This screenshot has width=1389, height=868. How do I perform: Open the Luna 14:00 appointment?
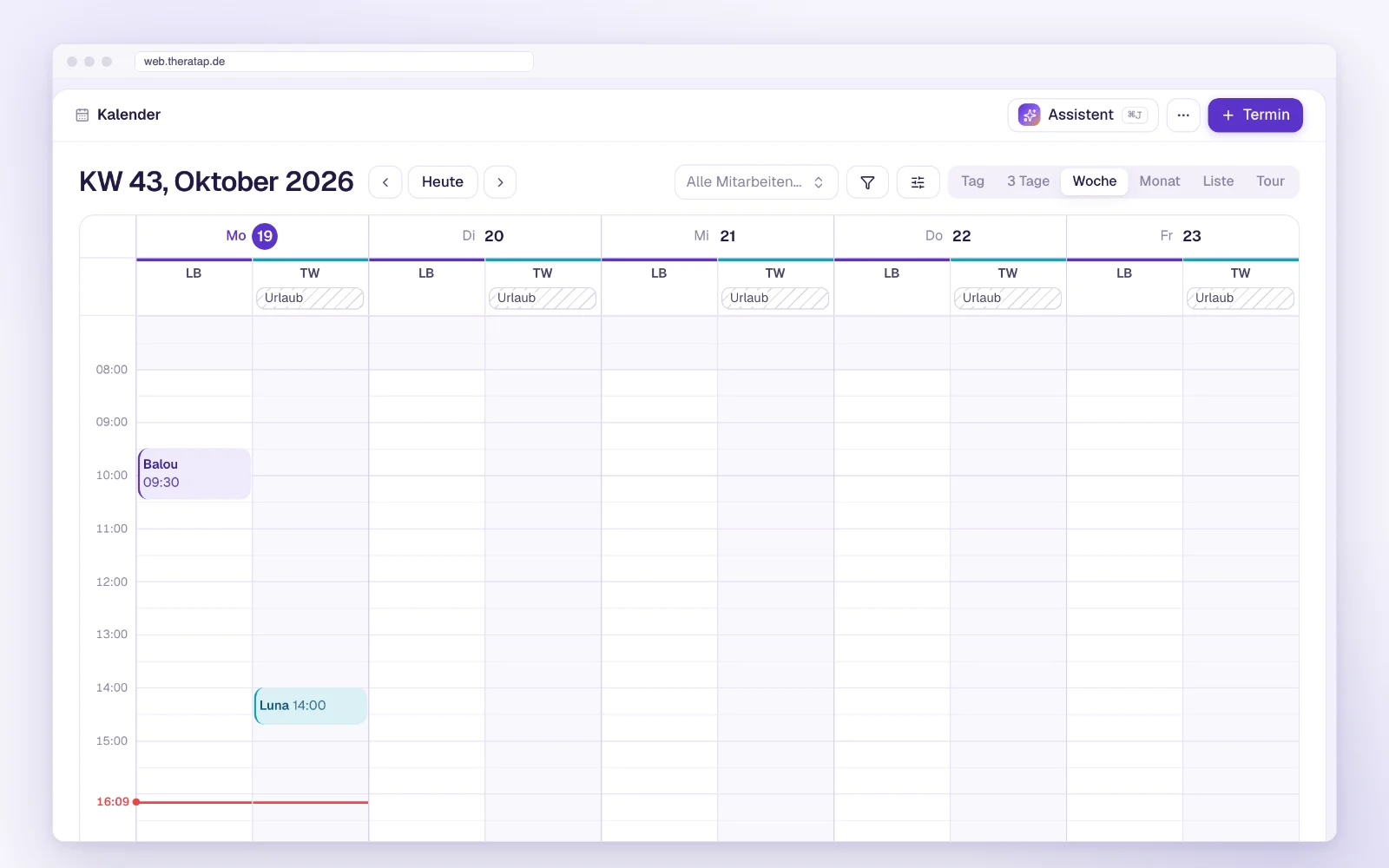pyautogui.click(x=311, y=706)
